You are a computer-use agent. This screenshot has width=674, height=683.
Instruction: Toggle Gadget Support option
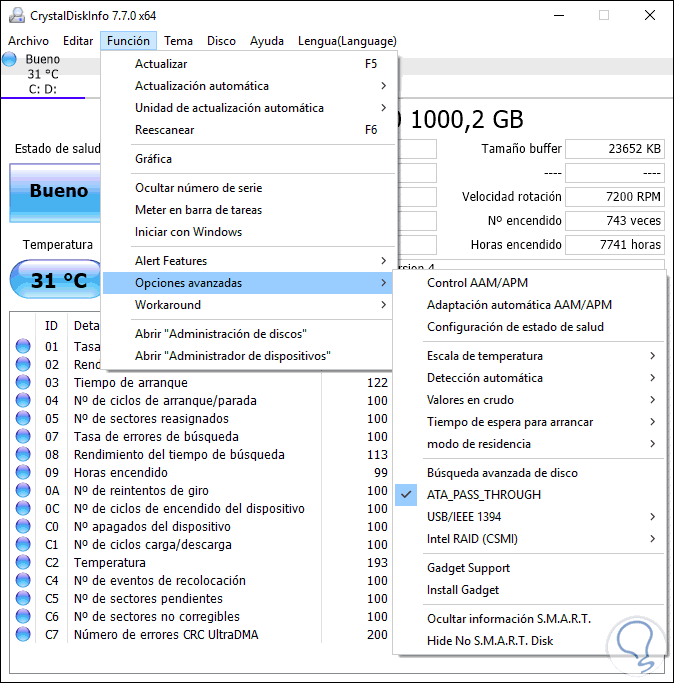529,568
